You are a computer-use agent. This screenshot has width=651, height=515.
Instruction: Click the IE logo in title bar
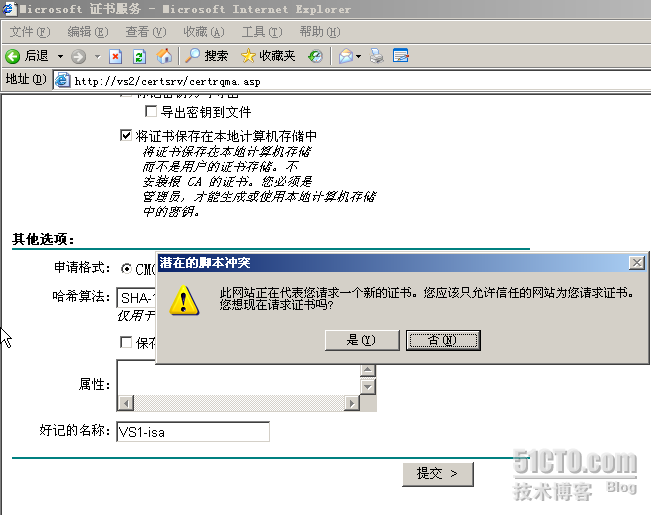[x=9, y=9]
